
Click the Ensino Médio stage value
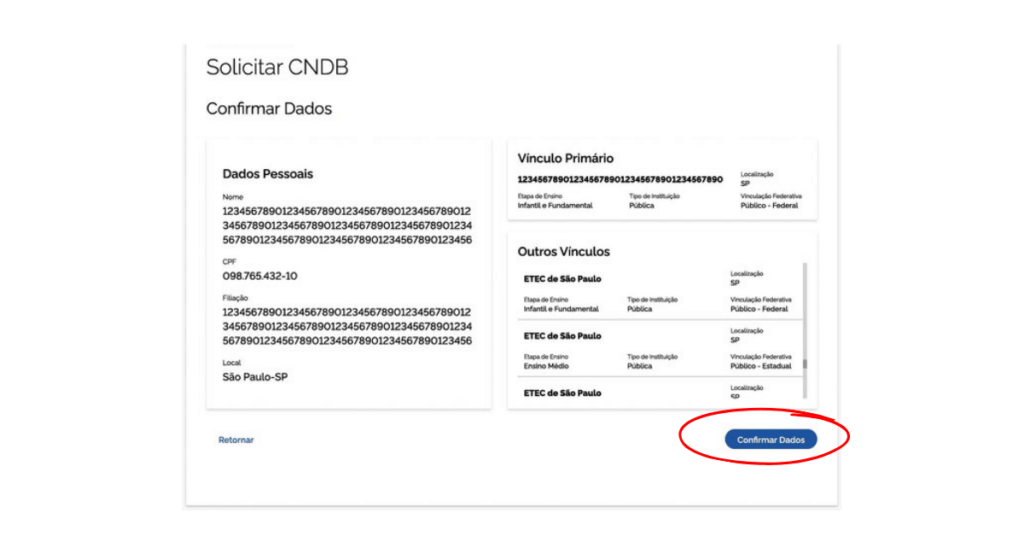pyautogui.click(x=549, y=366)
